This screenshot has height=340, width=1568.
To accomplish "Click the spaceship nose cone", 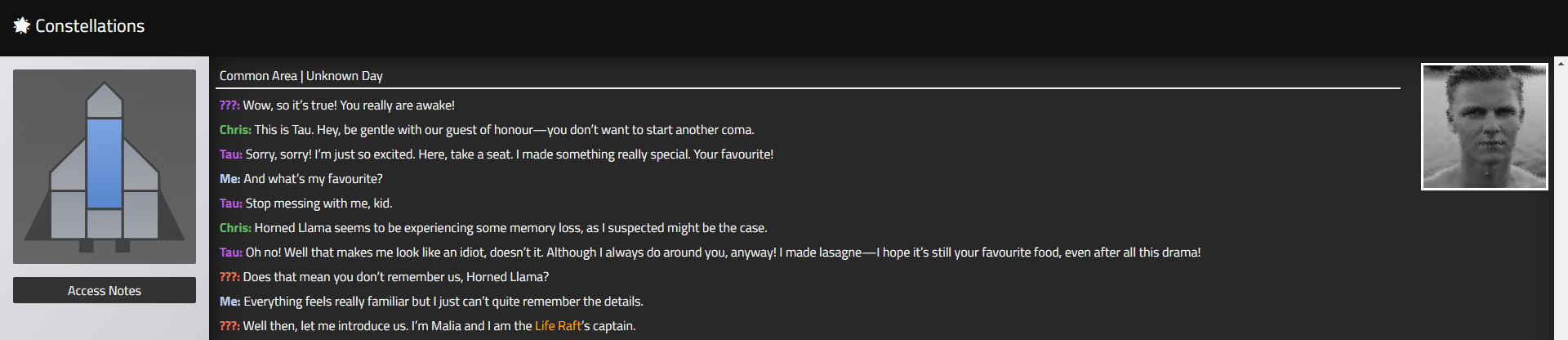I will 105,100.
